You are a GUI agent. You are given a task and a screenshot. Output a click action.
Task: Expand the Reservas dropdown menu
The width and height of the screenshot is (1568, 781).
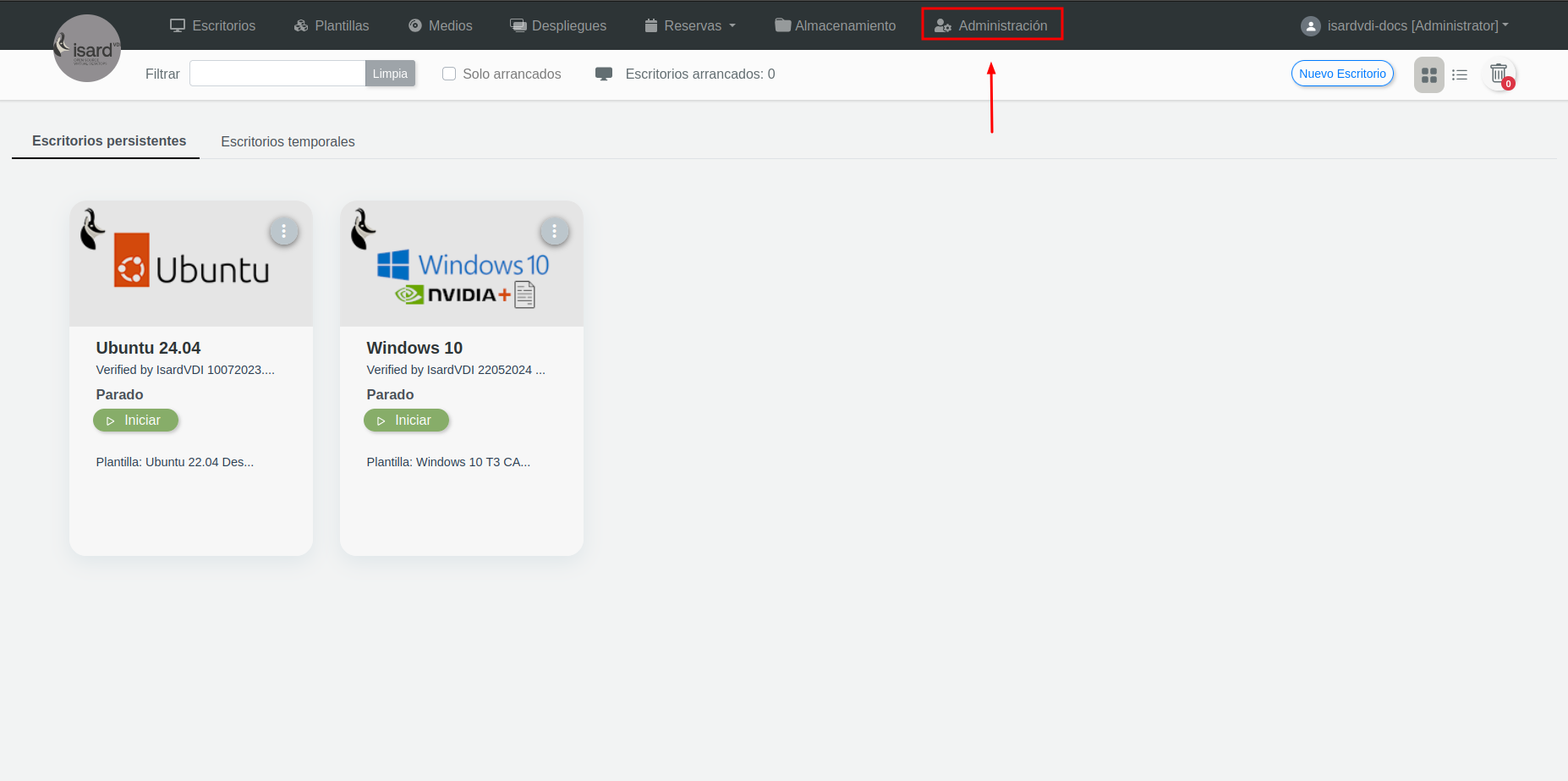(691, 26)
